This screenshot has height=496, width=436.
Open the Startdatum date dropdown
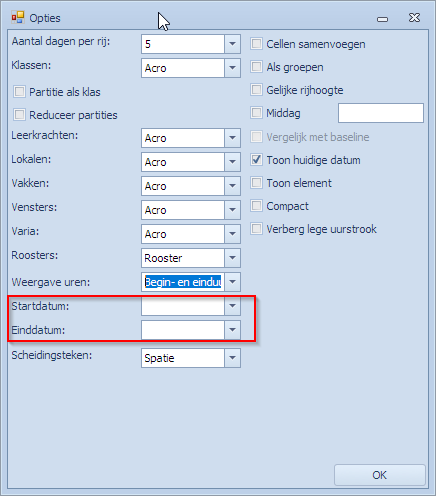(232, 306)
